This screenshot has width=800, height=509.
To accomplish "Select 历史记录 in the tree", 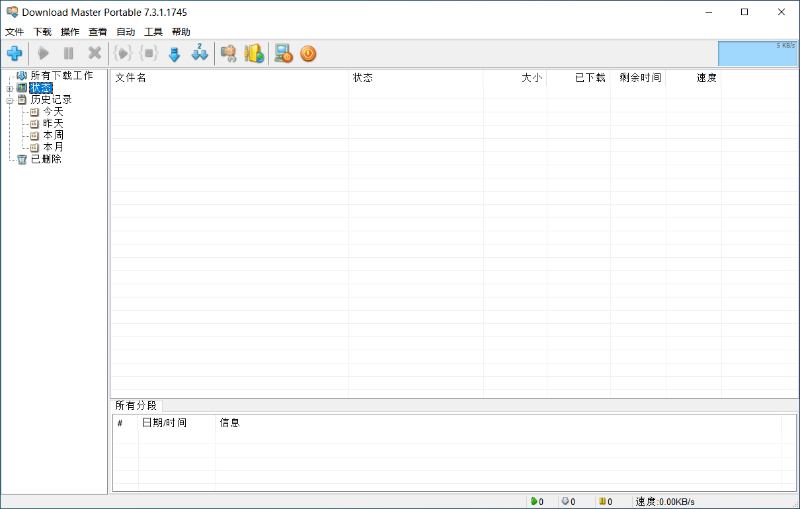I will [51, 99].
